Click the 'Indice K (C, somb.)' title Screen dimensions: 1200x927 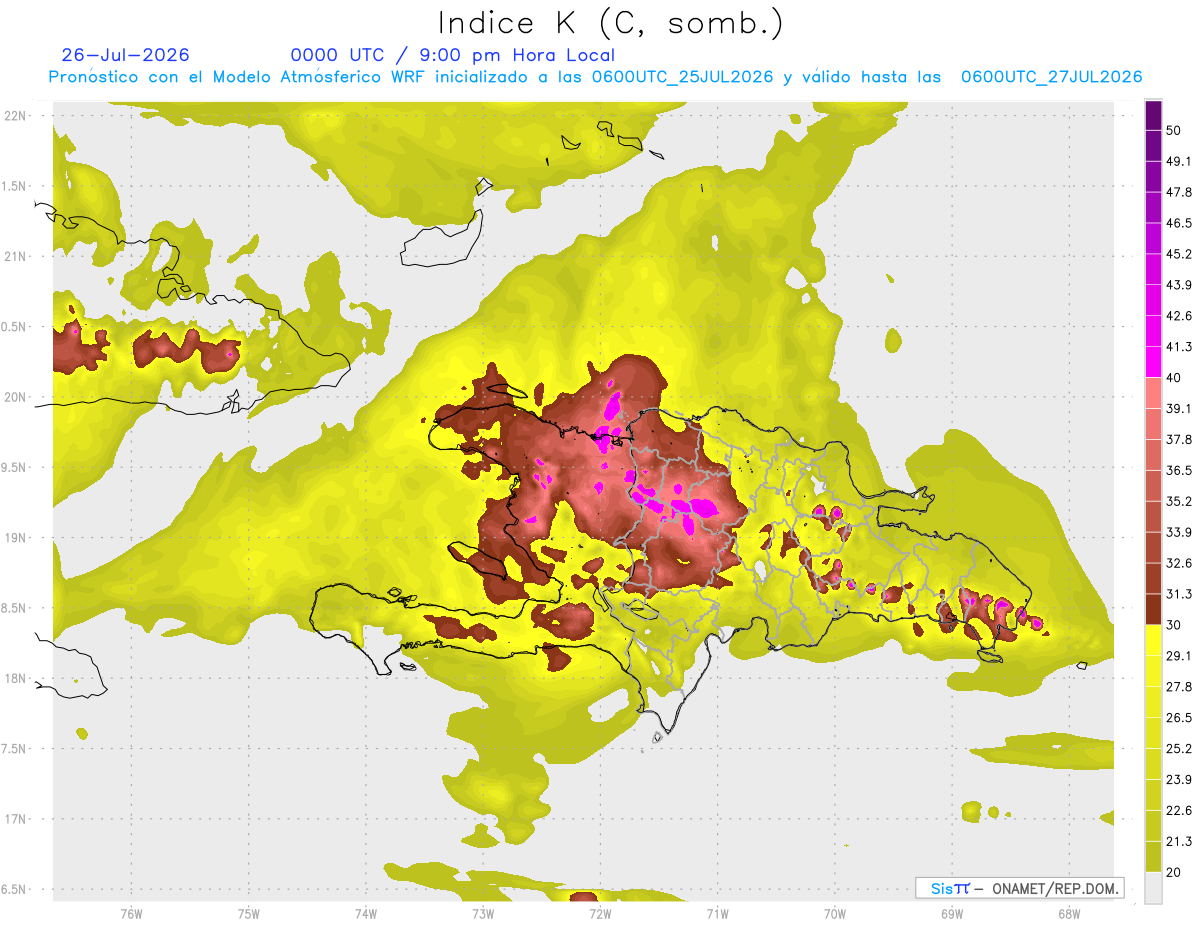pyautogui.click(x=610, y=23)
